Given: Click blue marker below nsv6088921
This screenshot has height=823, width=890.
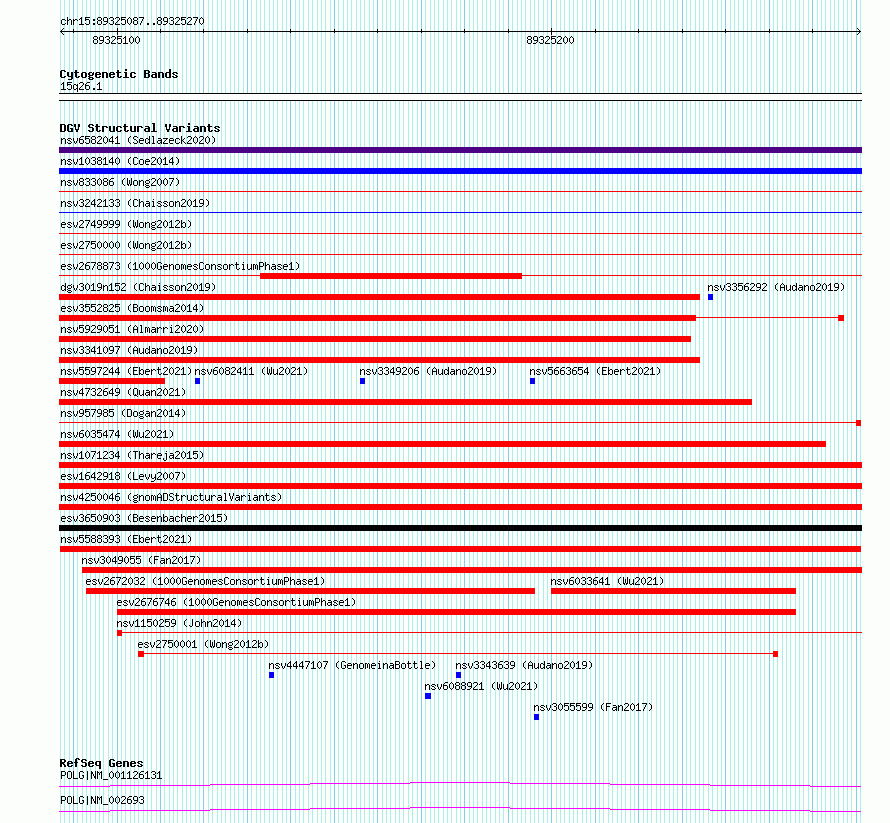Looking at the screenshot, I should (x=428, y=696).
